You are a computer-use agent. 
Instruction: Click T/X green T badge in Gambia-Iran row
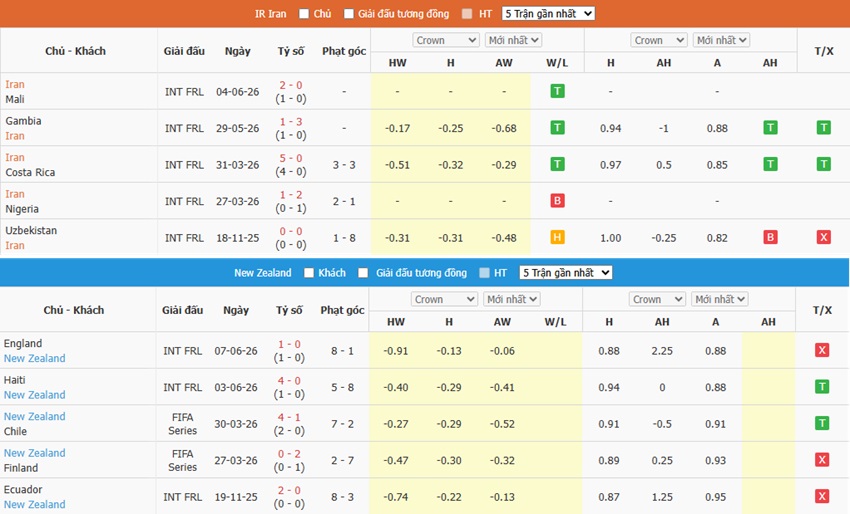(x=823, y=128)
